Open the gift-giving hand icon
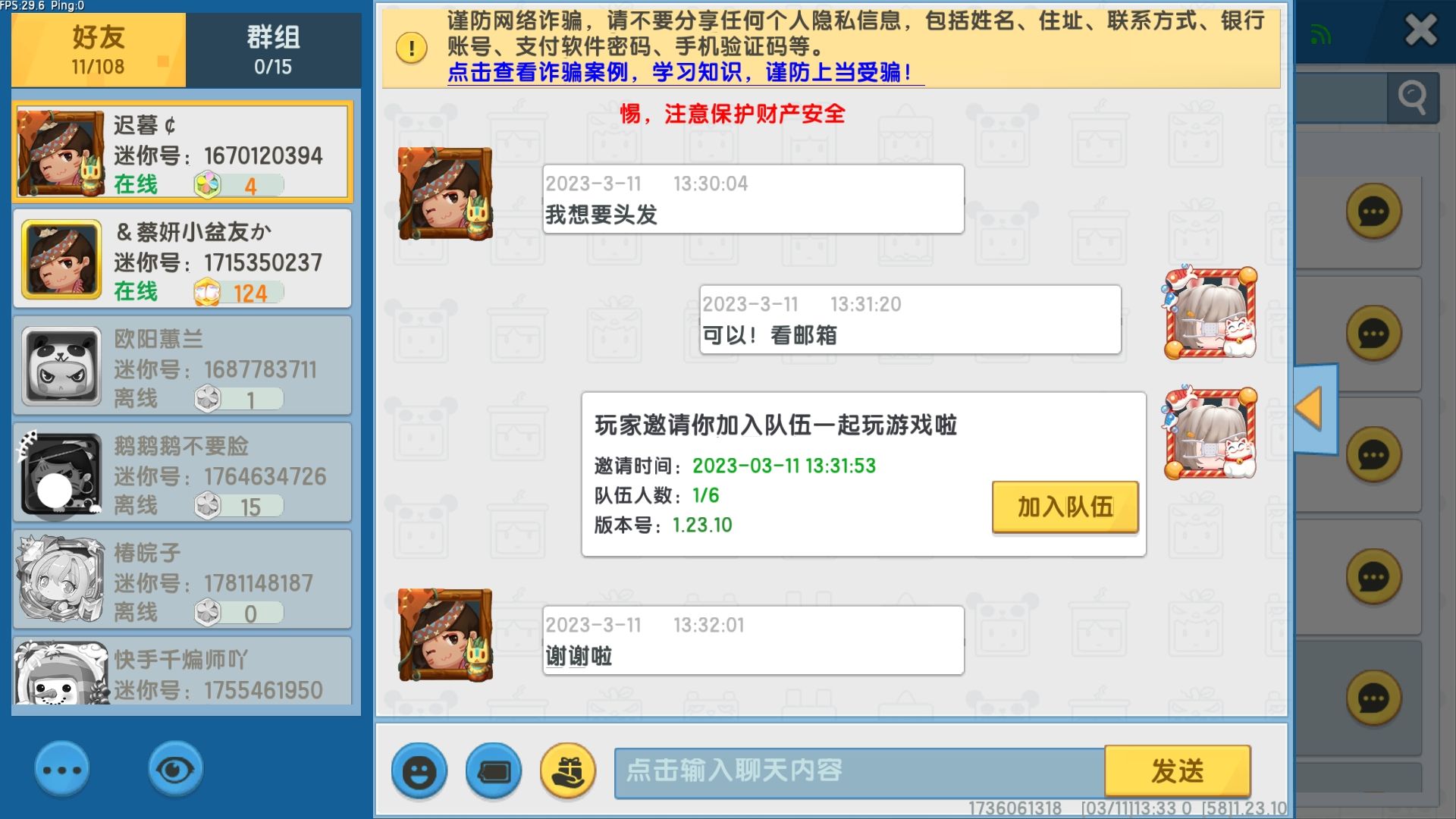 pyautogui.click(x=568, y=771)
